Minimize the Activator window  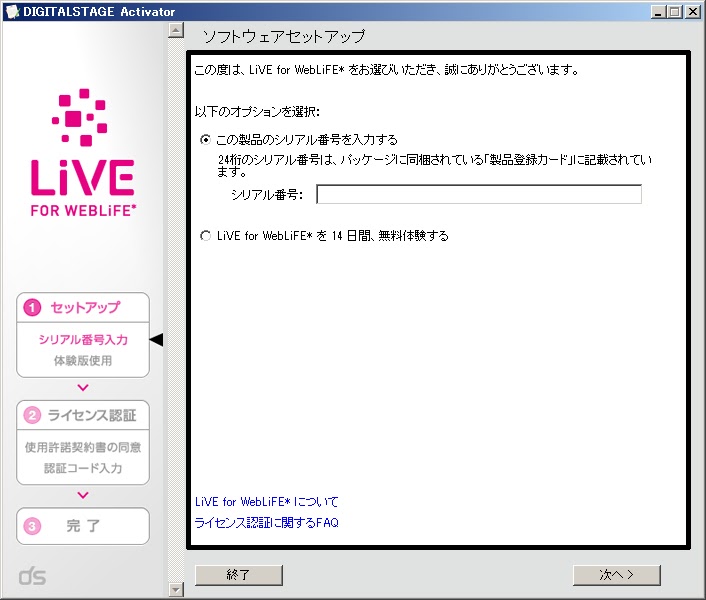tap(658, 12)
